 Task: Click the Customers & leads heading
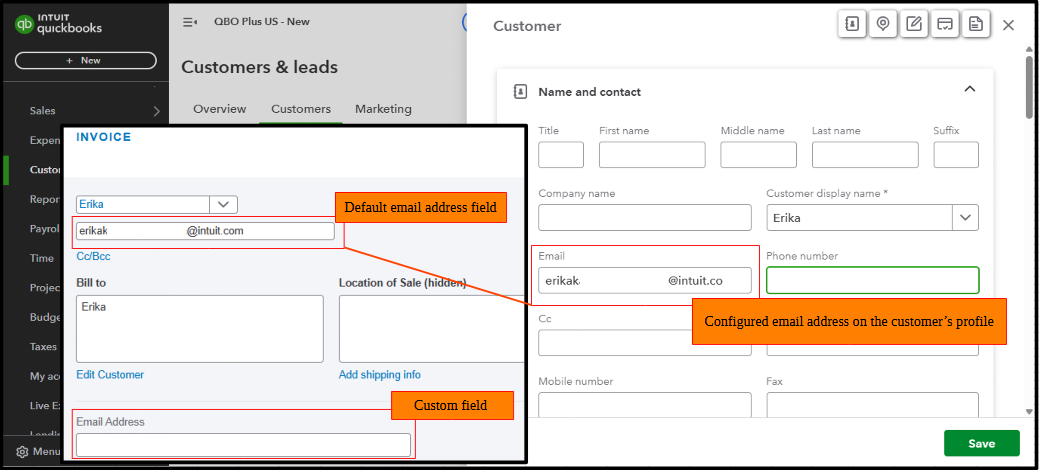pyautogui.click(x=259, y=67)
